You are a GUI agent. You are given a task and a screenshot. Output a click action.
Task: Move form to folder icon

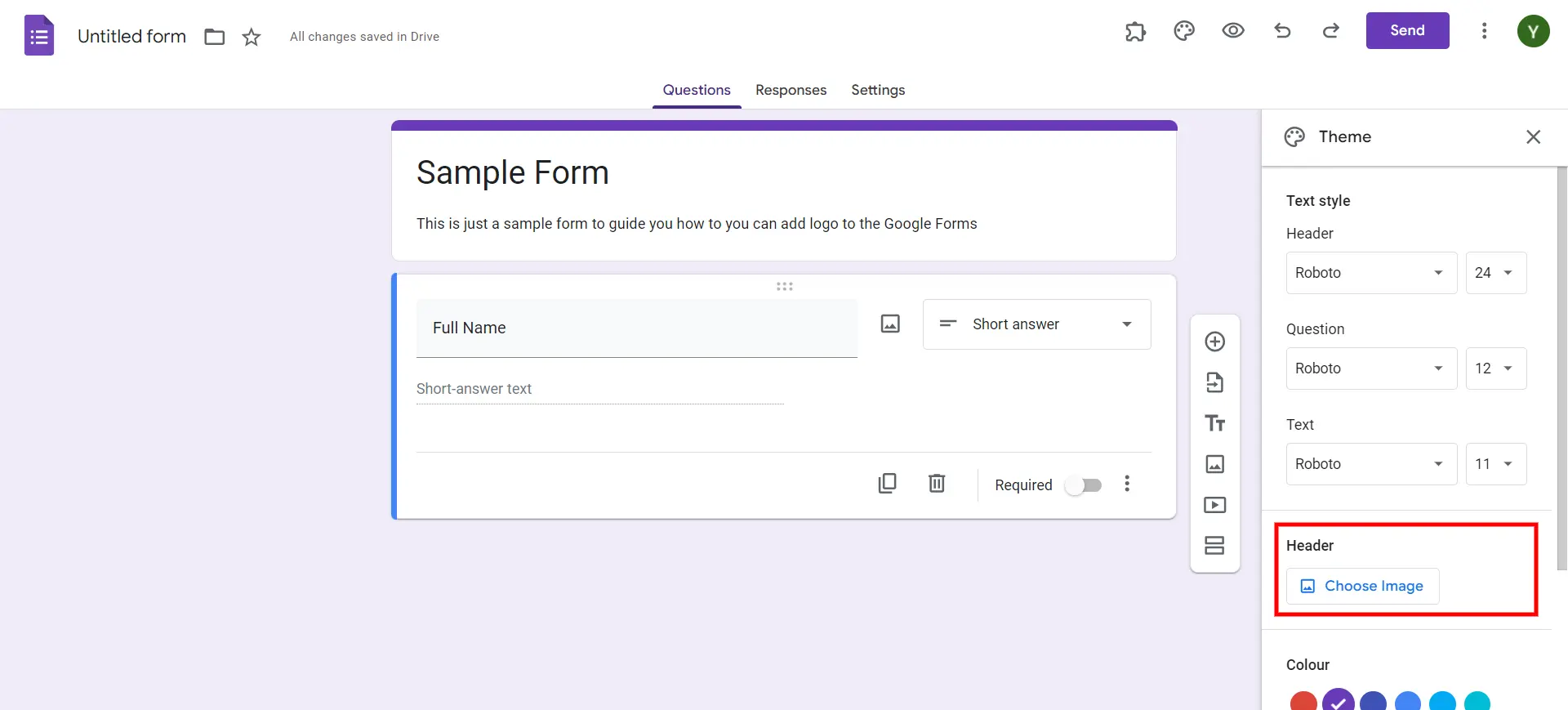(215, 37)
